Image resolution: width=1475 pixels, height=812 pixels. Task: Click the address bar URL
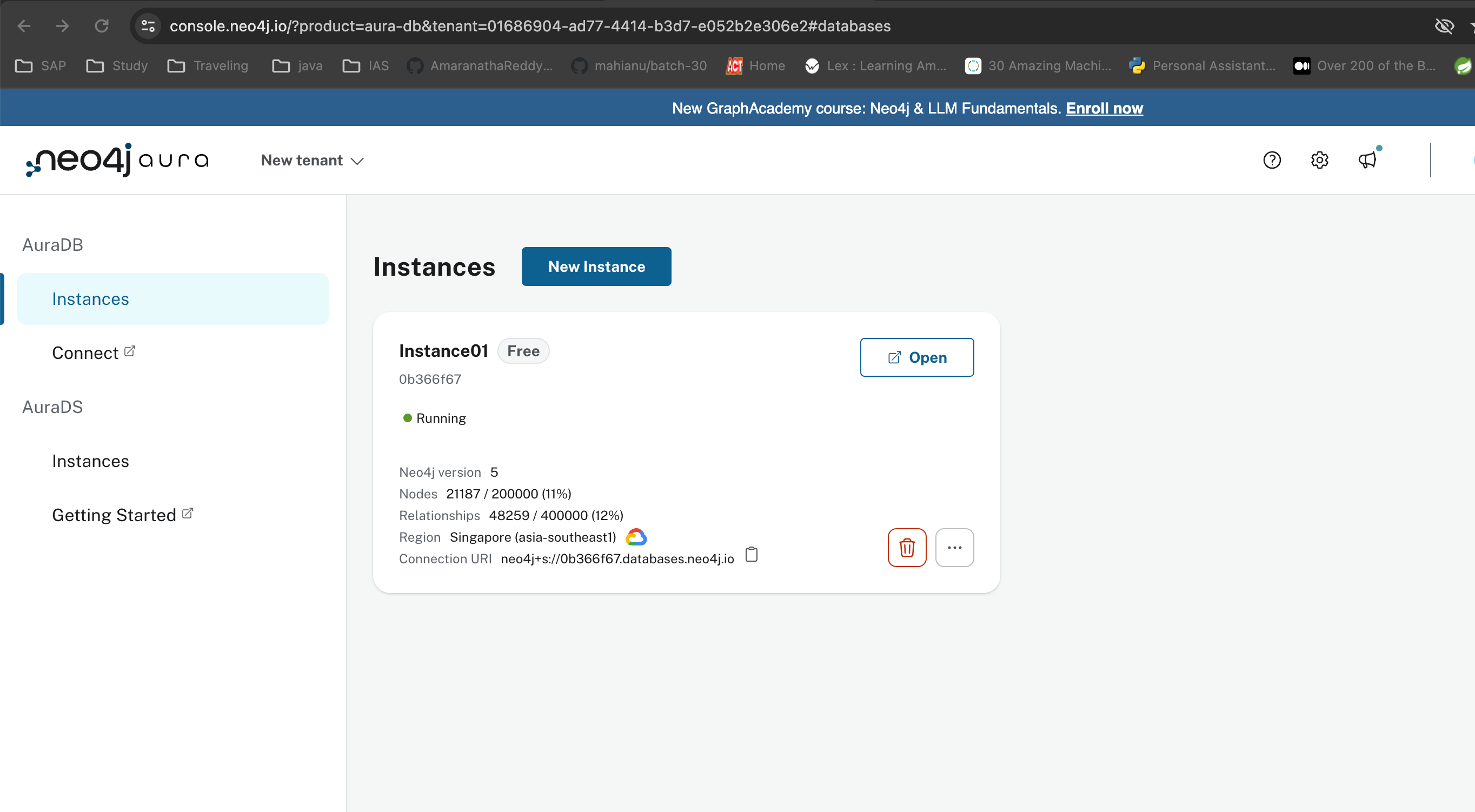click(x=530, y=26)
